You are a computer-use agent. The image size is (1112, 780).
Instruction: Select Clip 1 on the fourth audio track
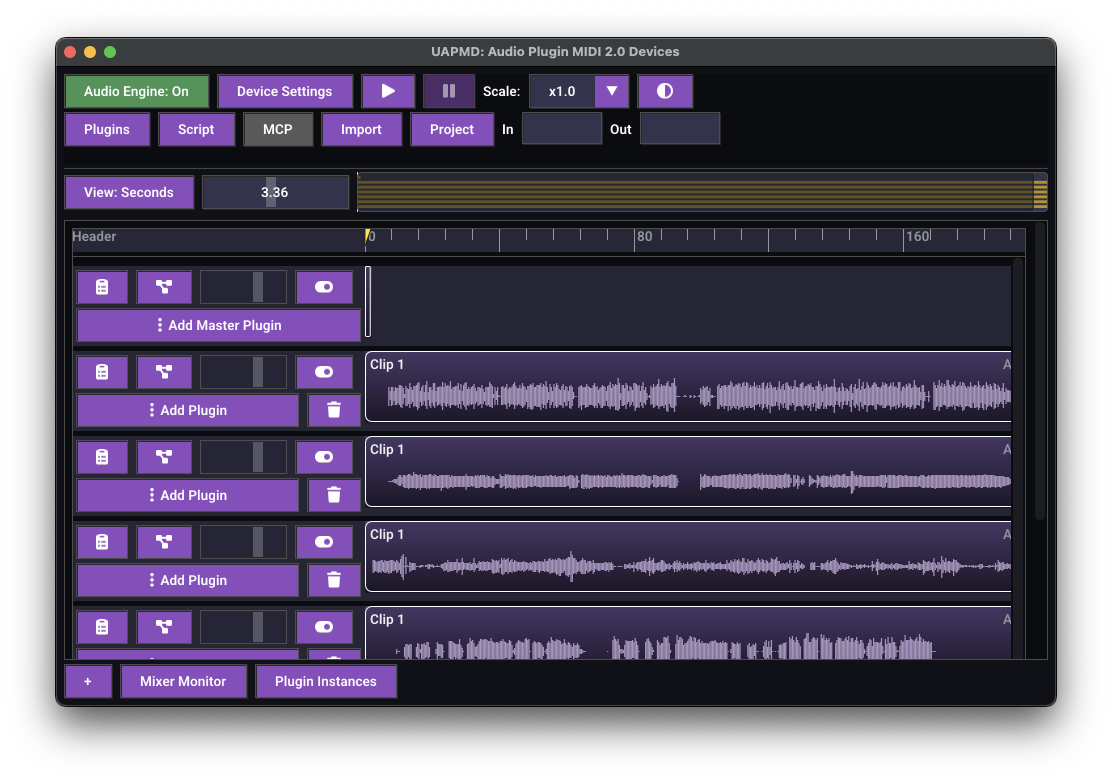click(688, 633)
